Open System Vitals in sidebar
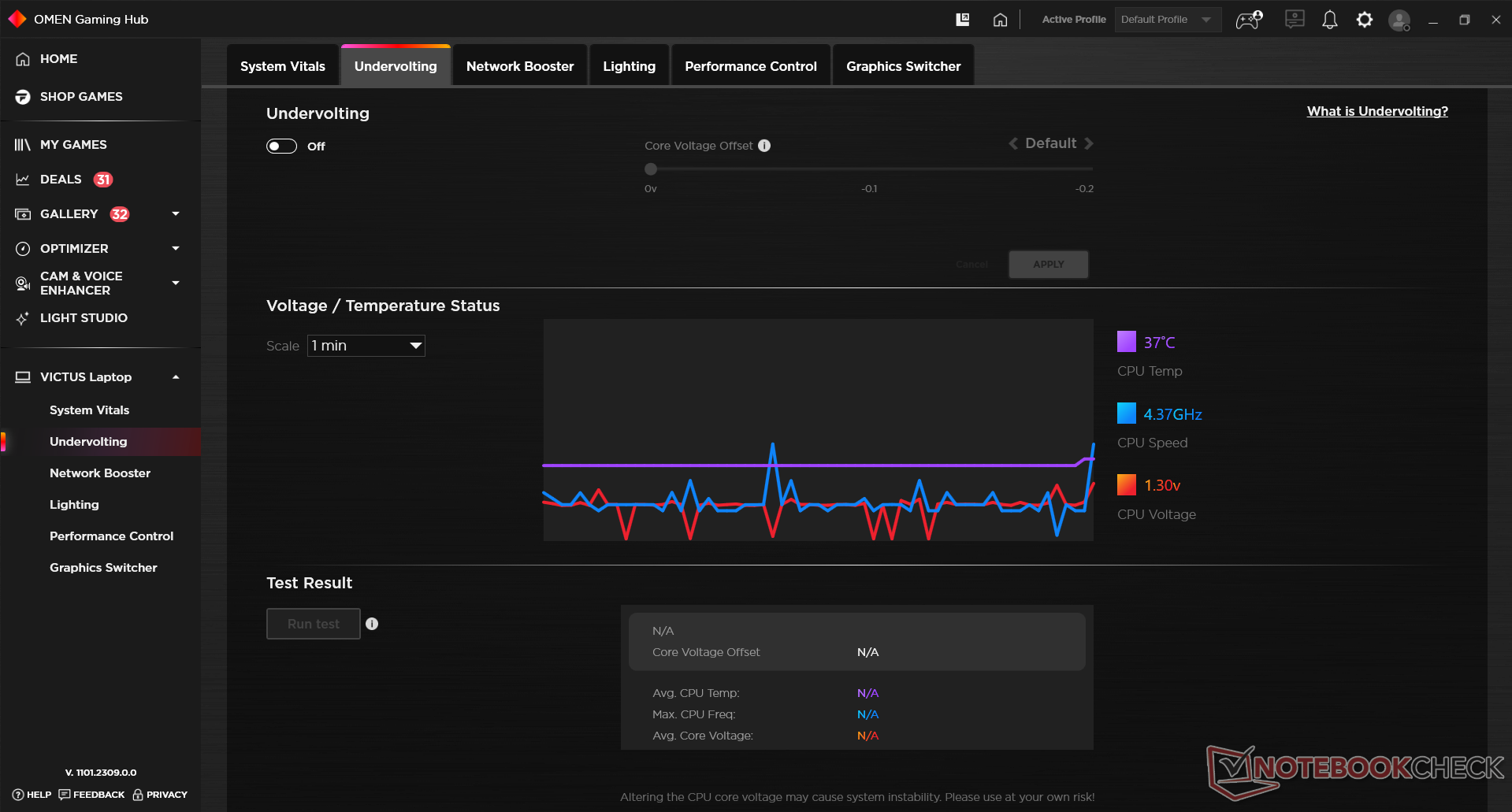The height and width of the screenshot is (812, 1512). [x=89, y=410]
